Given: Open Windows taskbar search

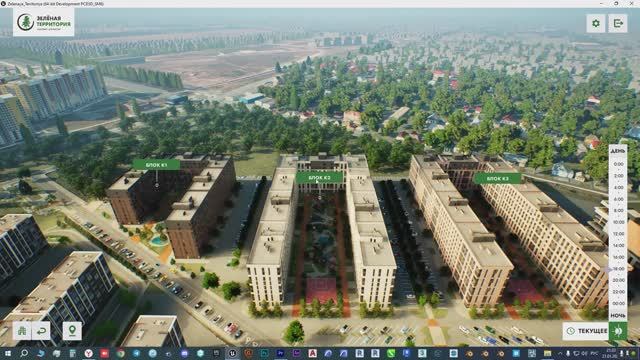Looking at the screenshot, I should click(x=24, y=353).
